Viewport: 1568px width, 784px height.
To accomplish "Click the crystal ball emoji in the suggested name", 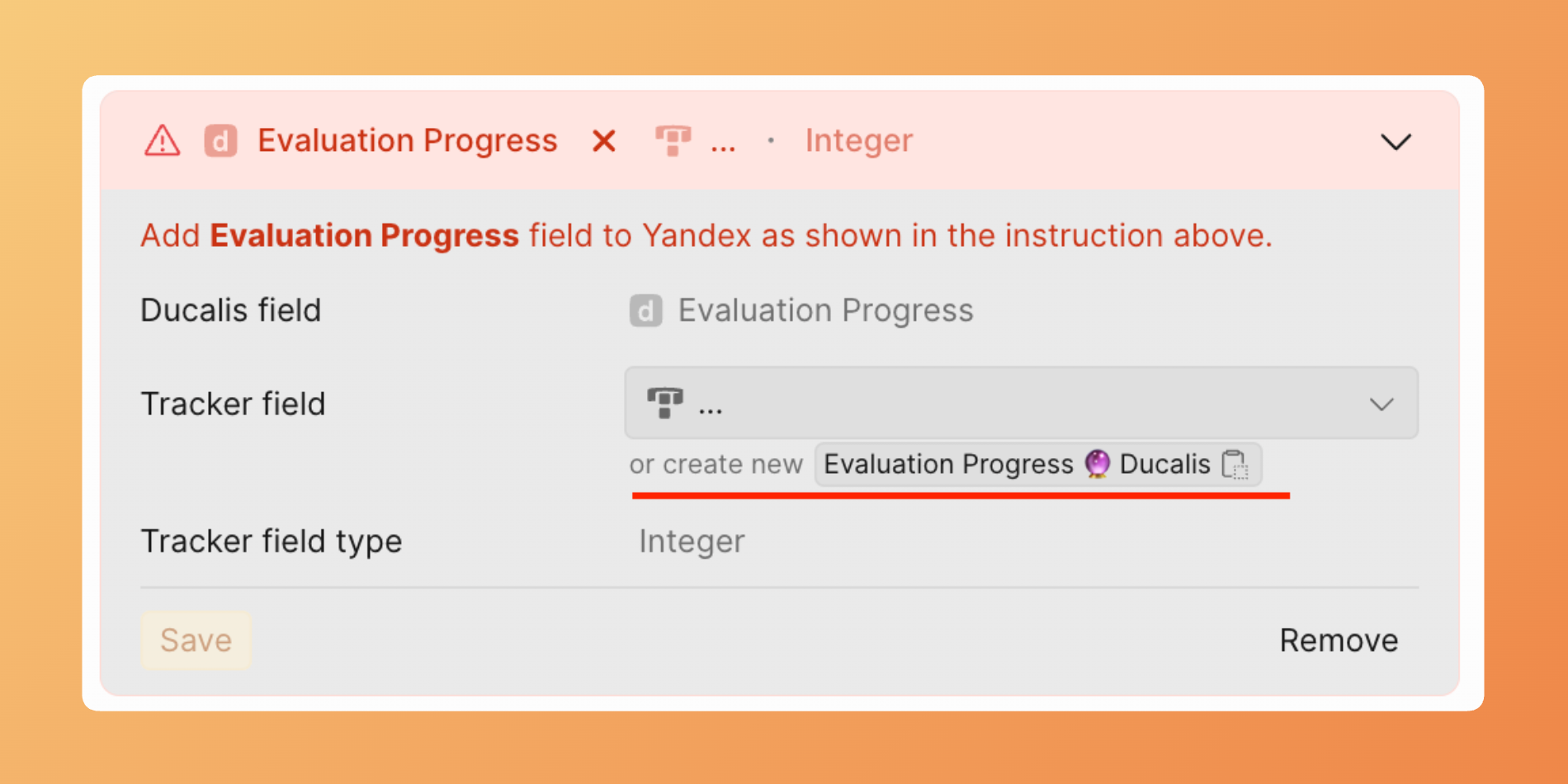I will (x=1097, y=465).
